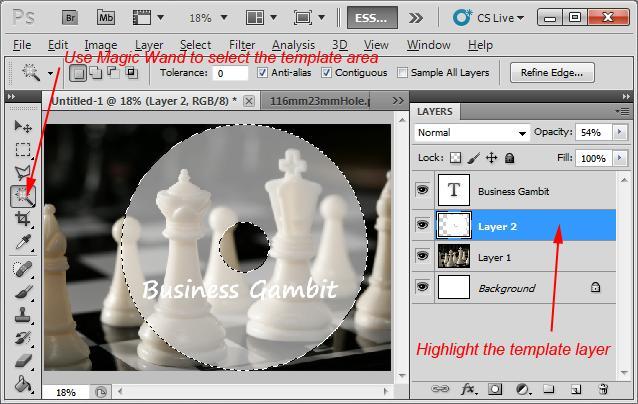The width and height of the screenshot is (638, 404).
Task: Hide Layer 2 with its eye icon
Action: pos(422,225)
